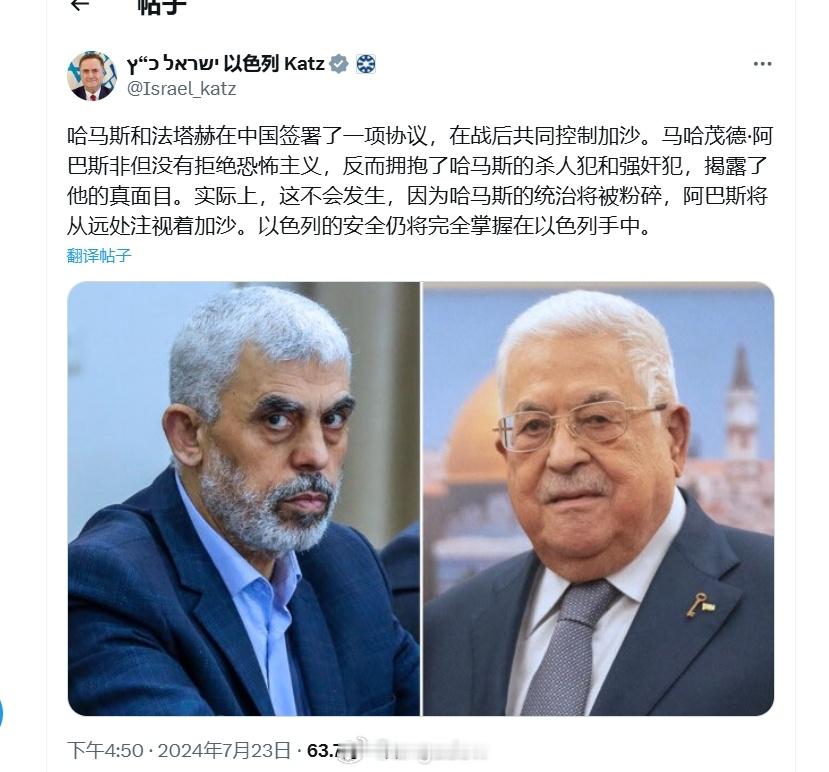
Task: Open the three-dot more options menu
Action: pos(762,64)
